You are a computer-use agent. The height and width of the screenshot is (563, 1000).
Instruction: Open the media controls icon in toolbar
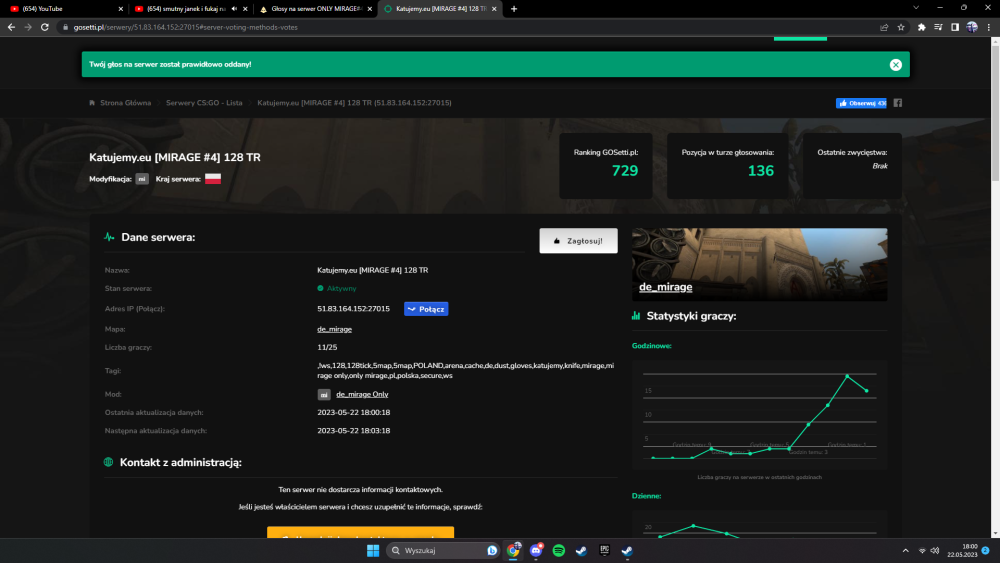click(938, 27)
